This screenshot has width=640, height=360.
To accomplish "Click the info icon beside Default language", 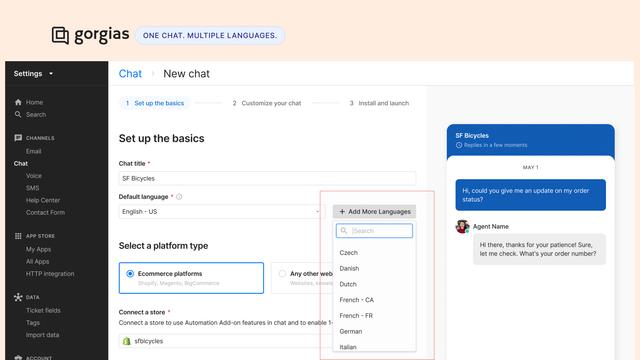I will point(179,197).
